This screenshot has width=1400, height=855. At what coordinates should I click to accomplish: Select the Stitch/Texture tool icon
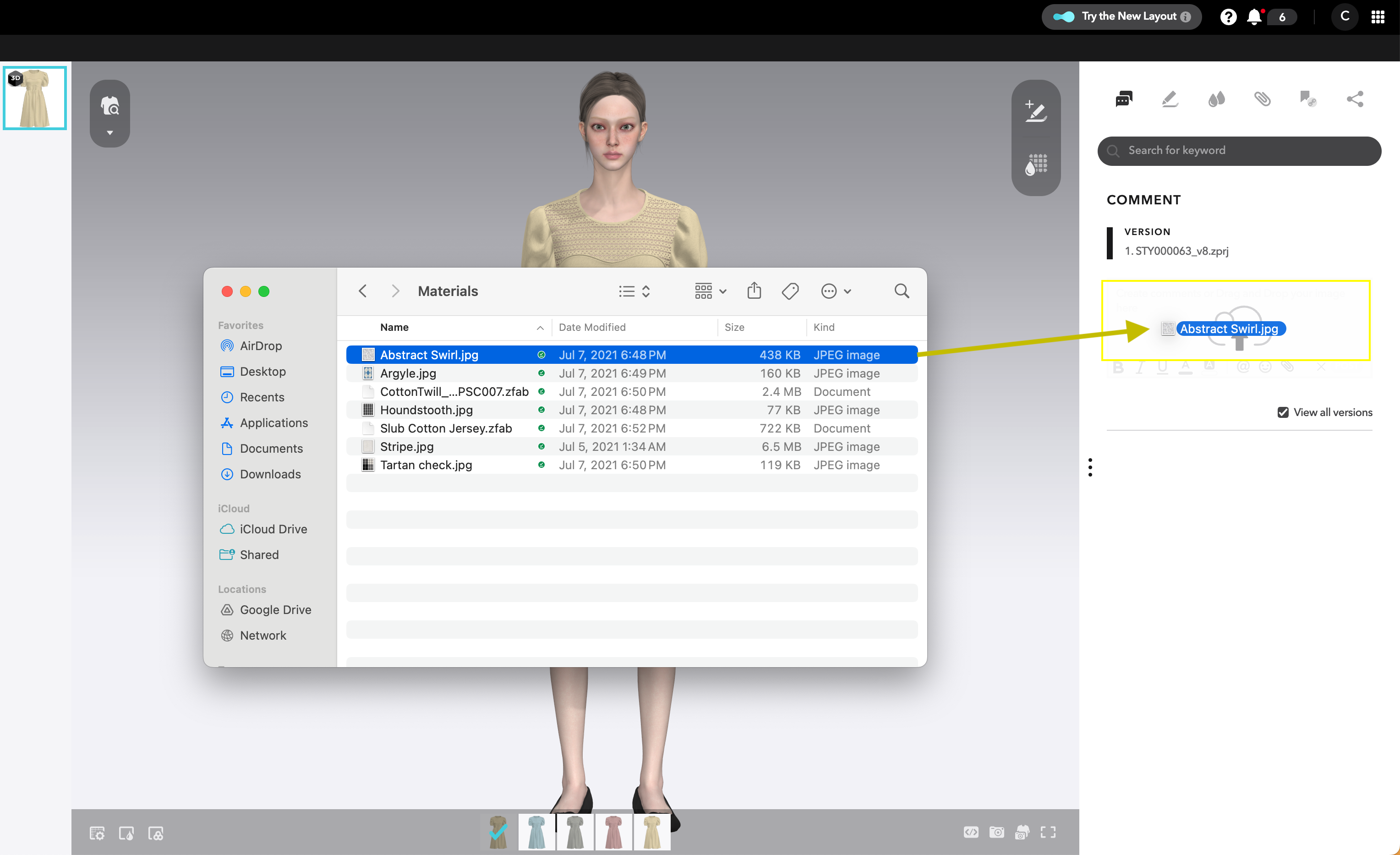click(x=1038, y=166)
